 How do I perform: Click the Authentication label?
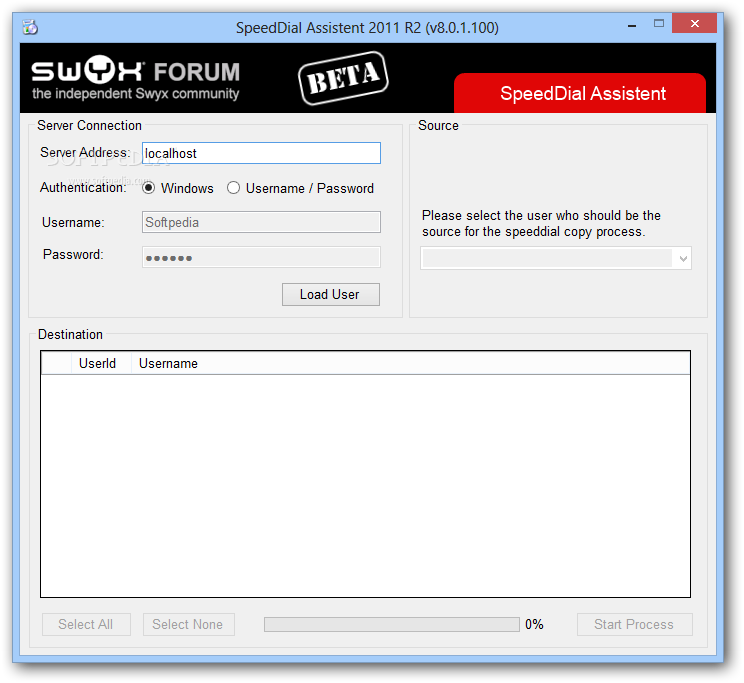click(x=83, y=187)
